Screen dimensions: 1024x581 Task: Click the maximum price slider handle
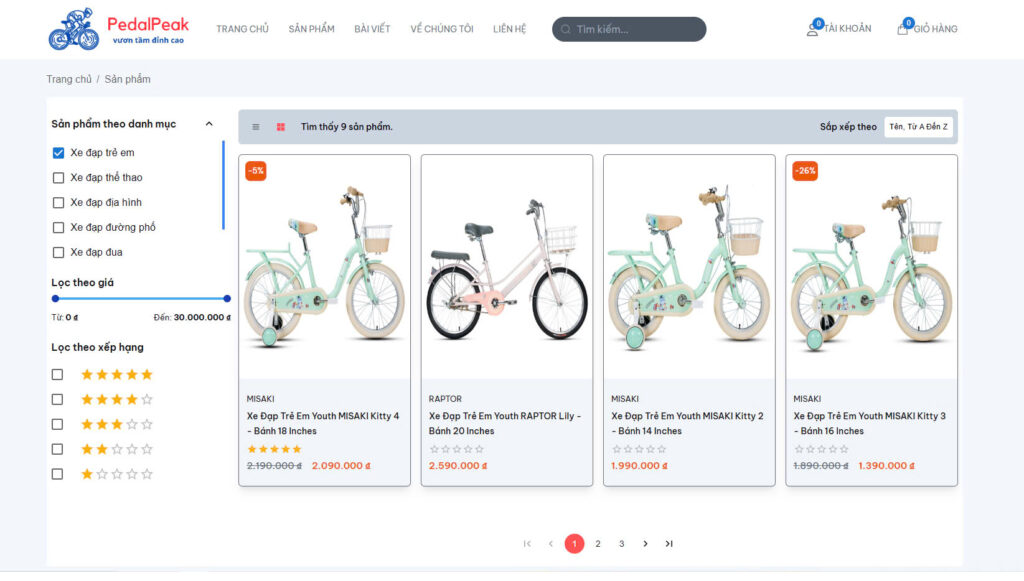click(227, 299)
